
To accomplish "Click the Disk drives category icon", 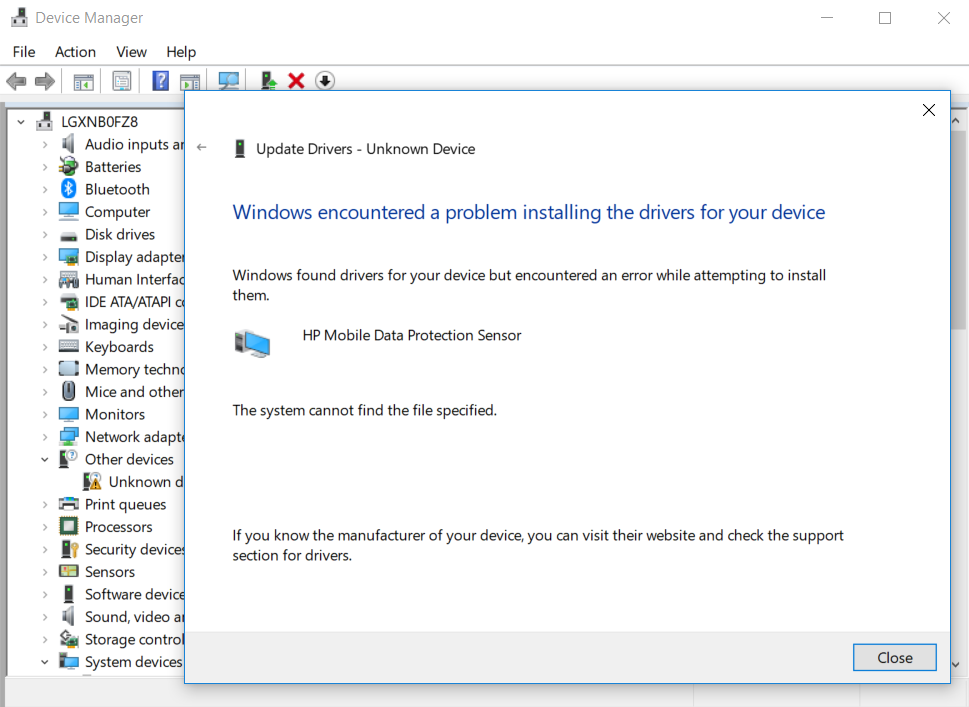I will click(x=69, y=235).
